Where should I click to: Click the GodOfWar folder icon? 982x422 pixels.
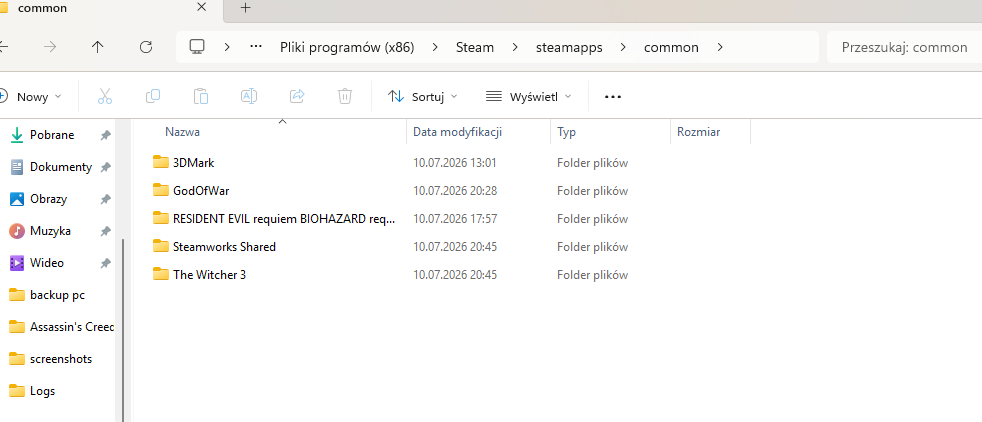[x=161, y=190]
